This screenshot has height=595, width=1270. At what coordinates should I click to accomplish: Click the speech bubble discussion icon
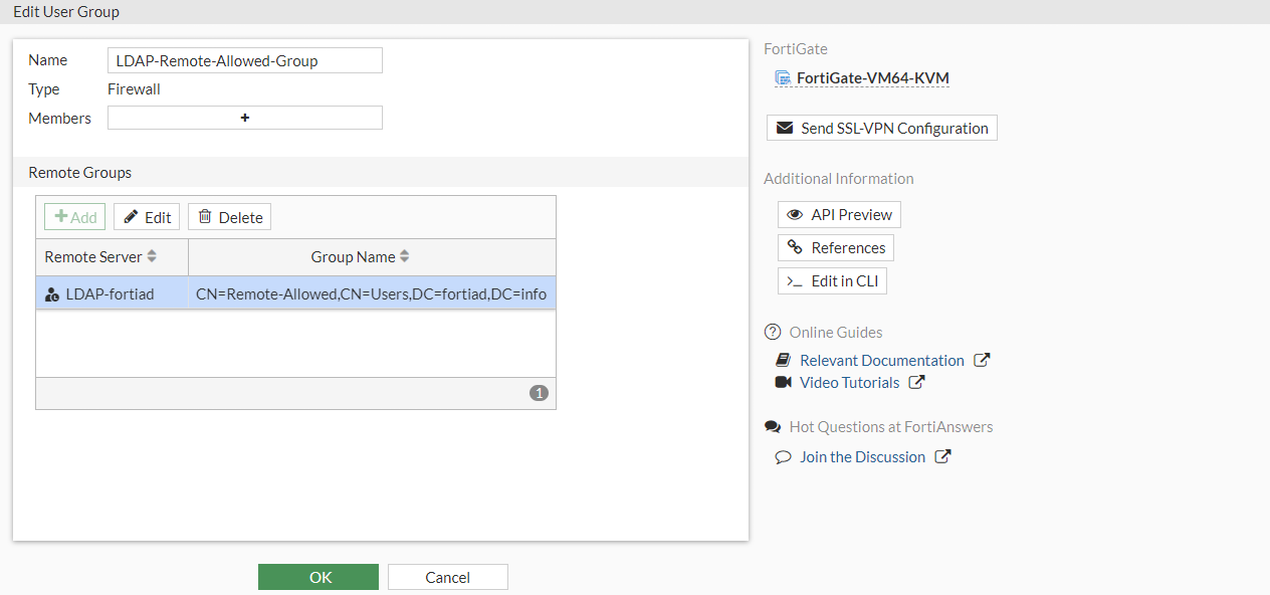click(783, 457)
